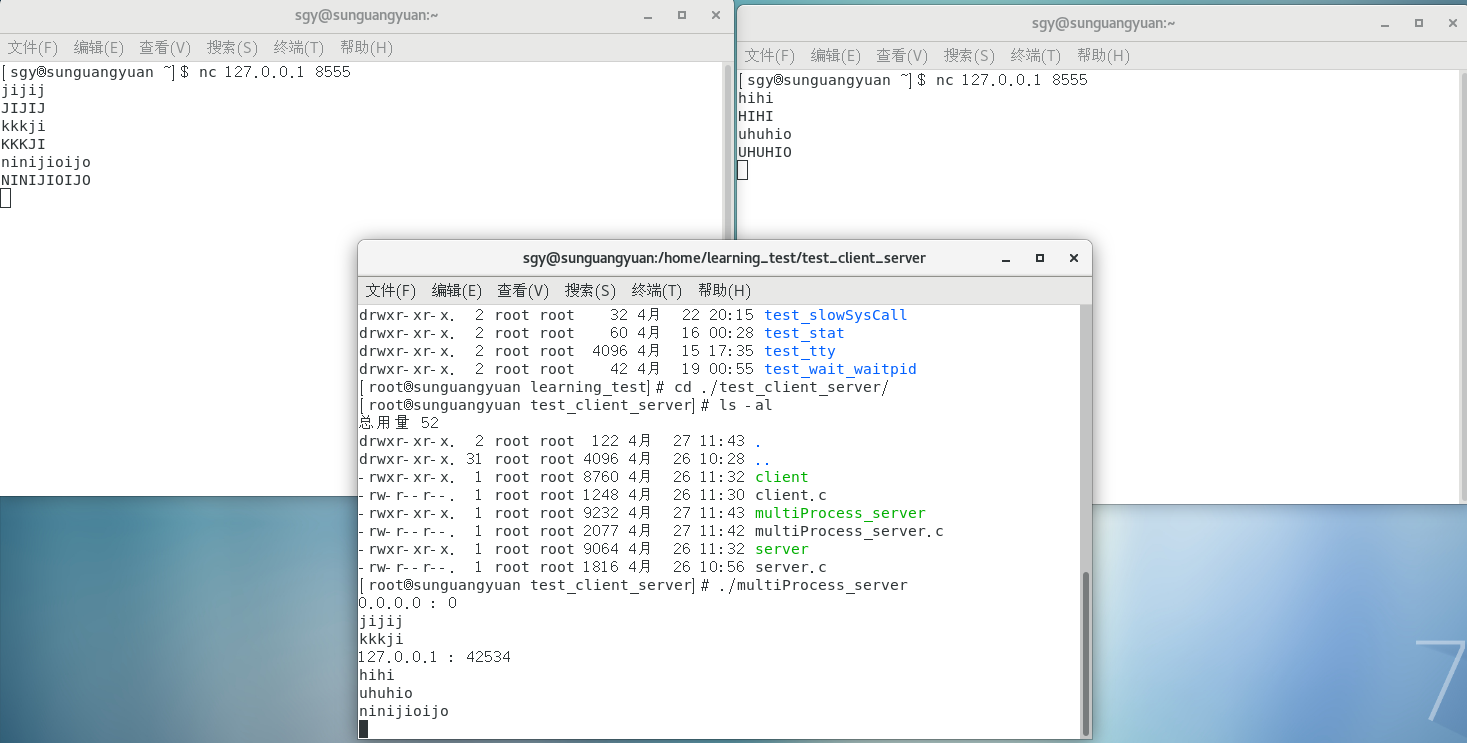Screen dimensions: 1467x743
Task: Open 终端(T) menu in test_client_server terminal
Action: click(x=657, y=290)
